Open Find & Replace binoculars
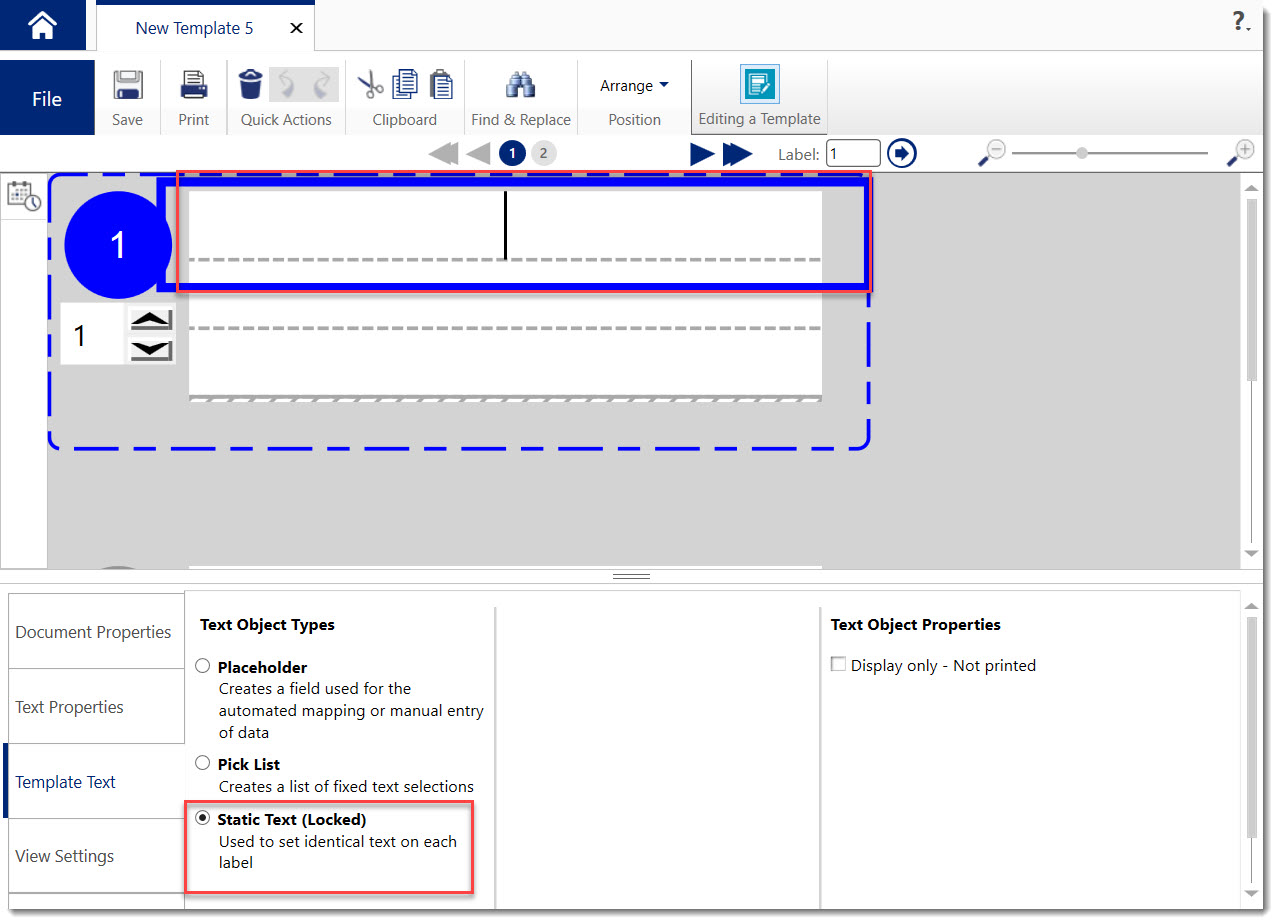 [x=520, y=85]
